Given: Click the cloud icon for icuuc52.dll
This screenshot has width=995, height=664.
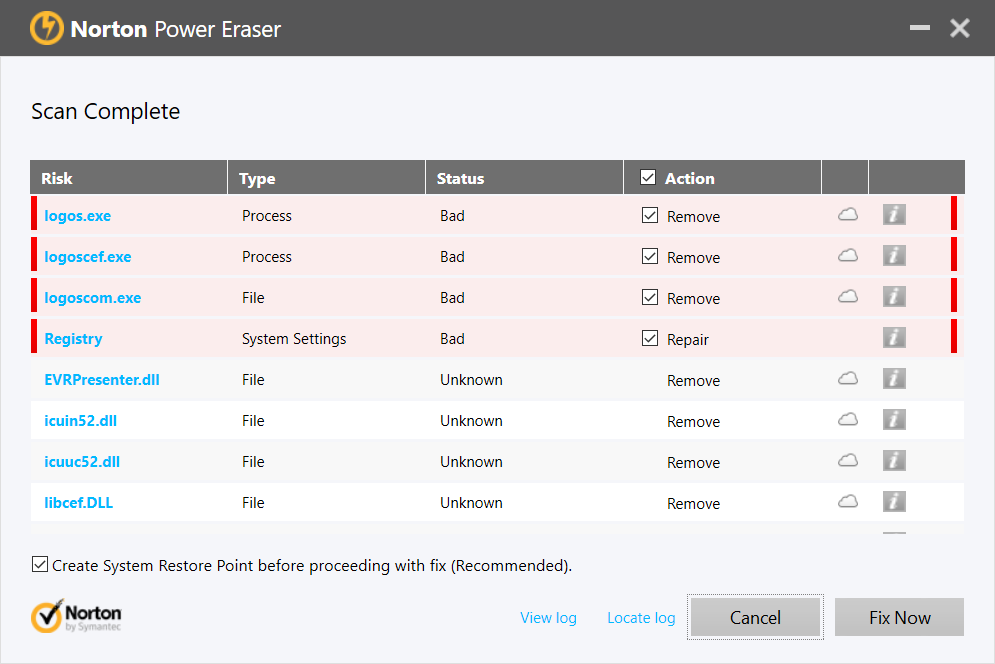Looking at the screenshot, I should click(x=847, y=460).
